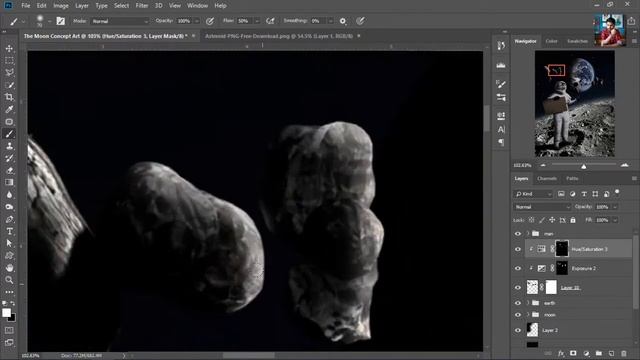640x360 pixels.
Task: Hide the Layer 2 layer
Action: pyautogui.click(x=518, y=330)
